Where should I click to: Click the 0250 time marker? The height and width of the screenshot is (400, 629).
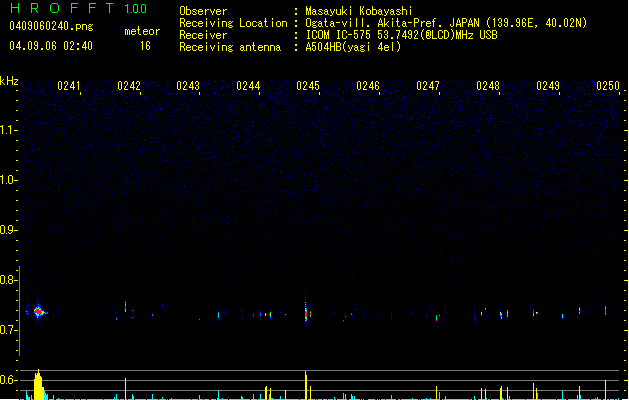tap(608, 86)
